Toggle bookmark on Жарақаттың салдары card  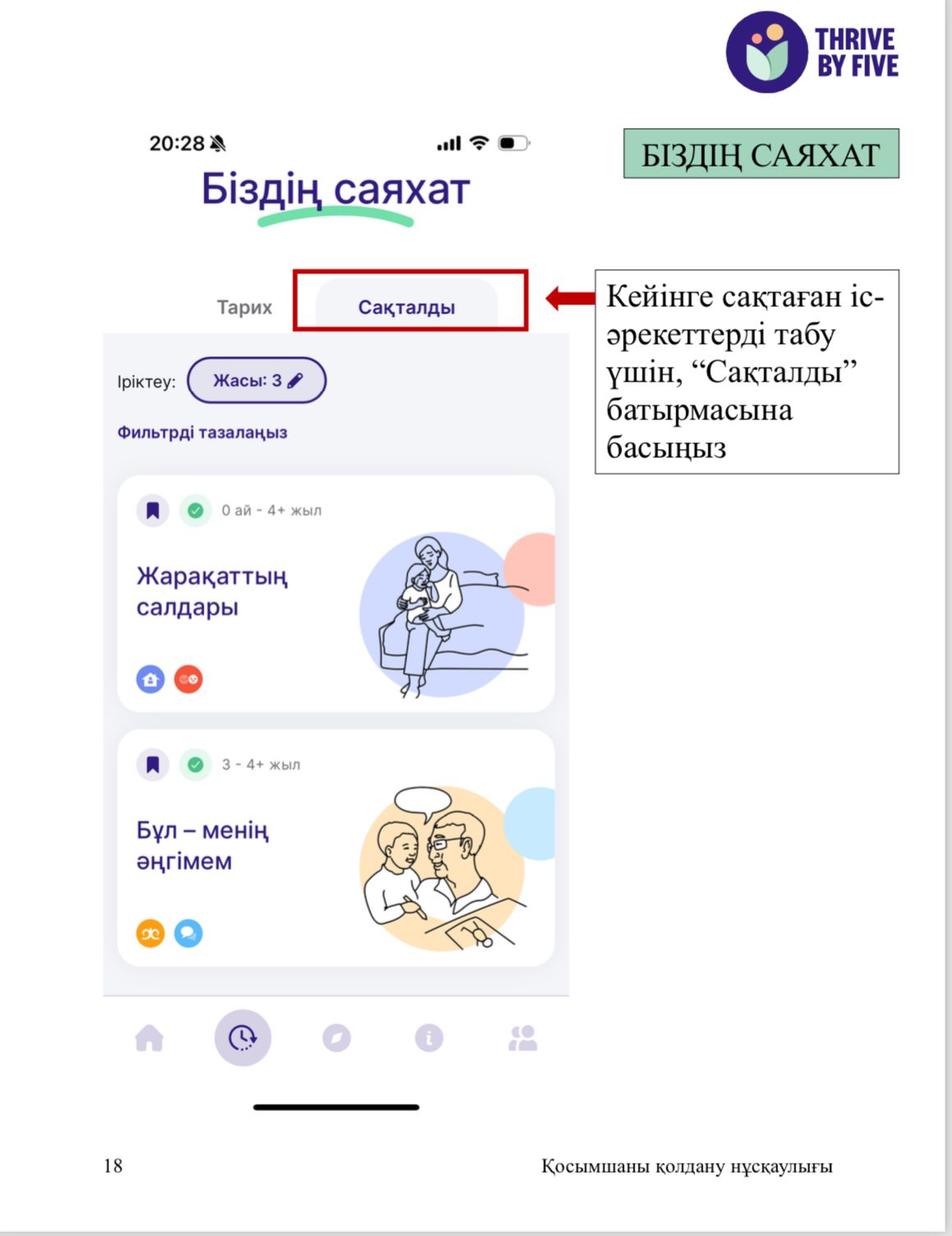[153, 510]
